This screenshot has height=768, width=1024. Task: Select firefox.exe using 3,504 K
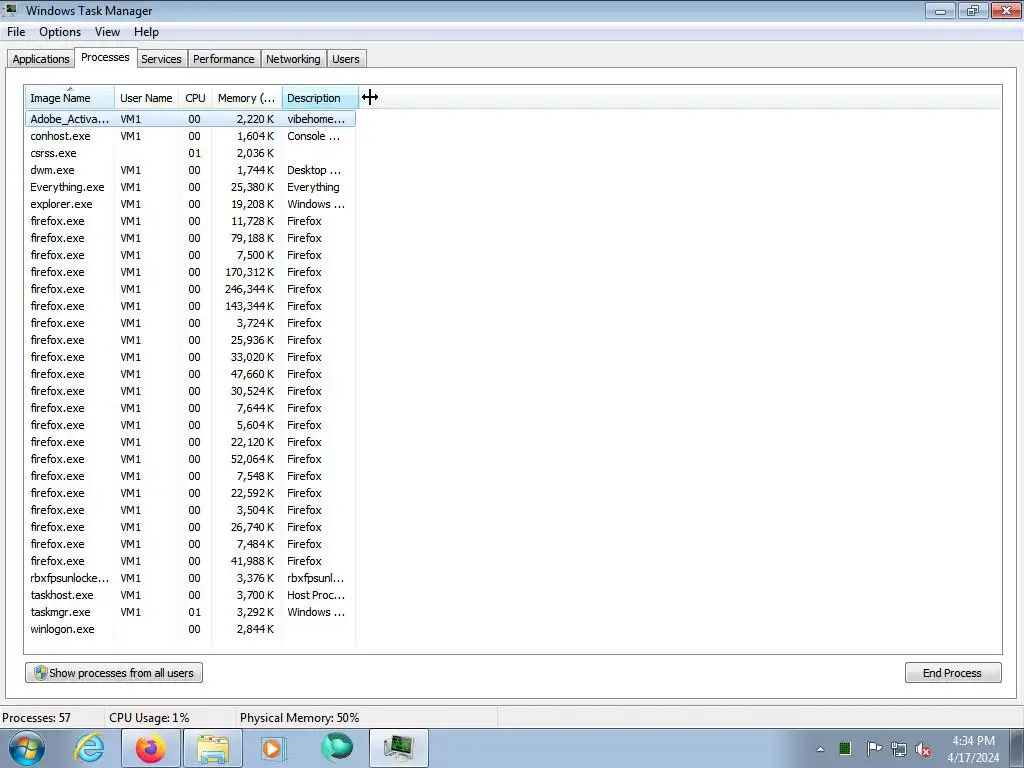pyautogui.click(x=191, y=510)
